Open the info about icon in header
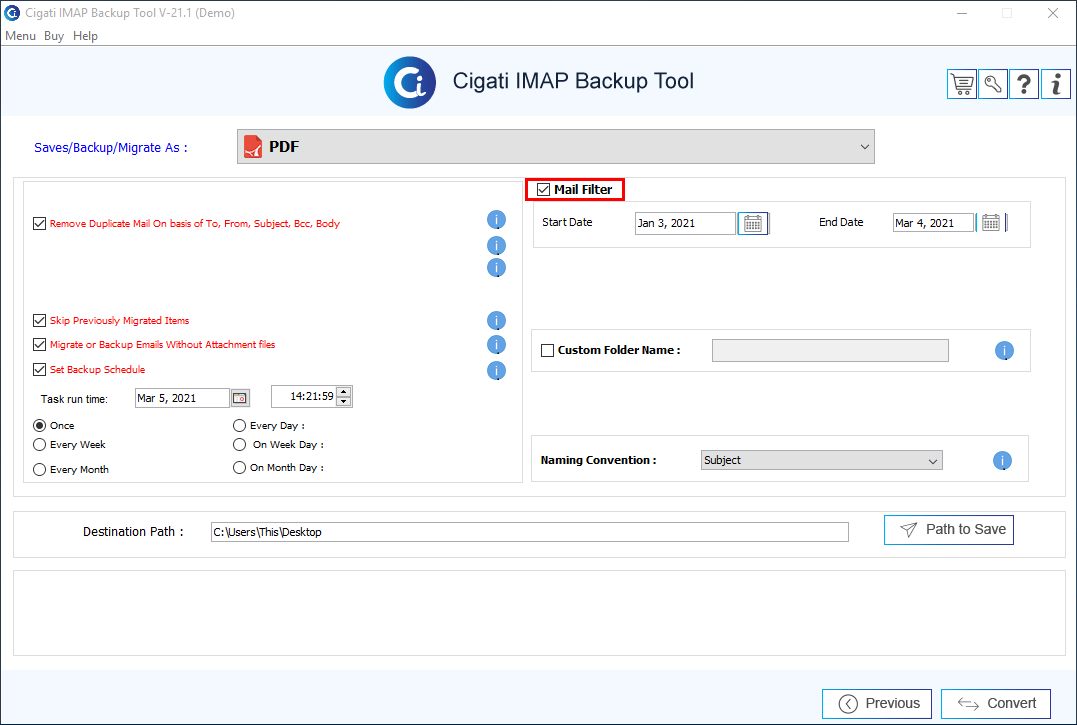1077x725 pixels. (x=1056, y=84)
